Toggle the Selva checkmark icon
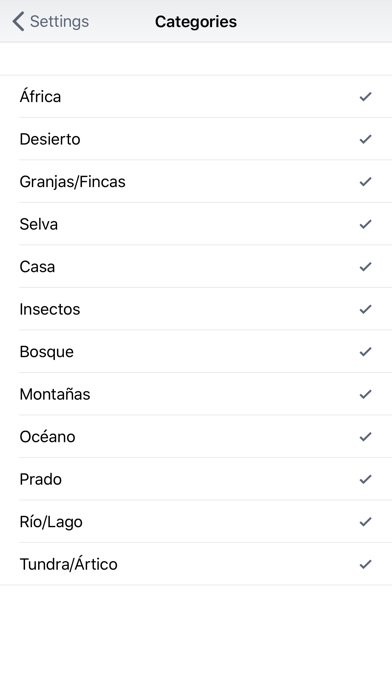Viewport: 392px width, 696px height. (x=365, y=224)
